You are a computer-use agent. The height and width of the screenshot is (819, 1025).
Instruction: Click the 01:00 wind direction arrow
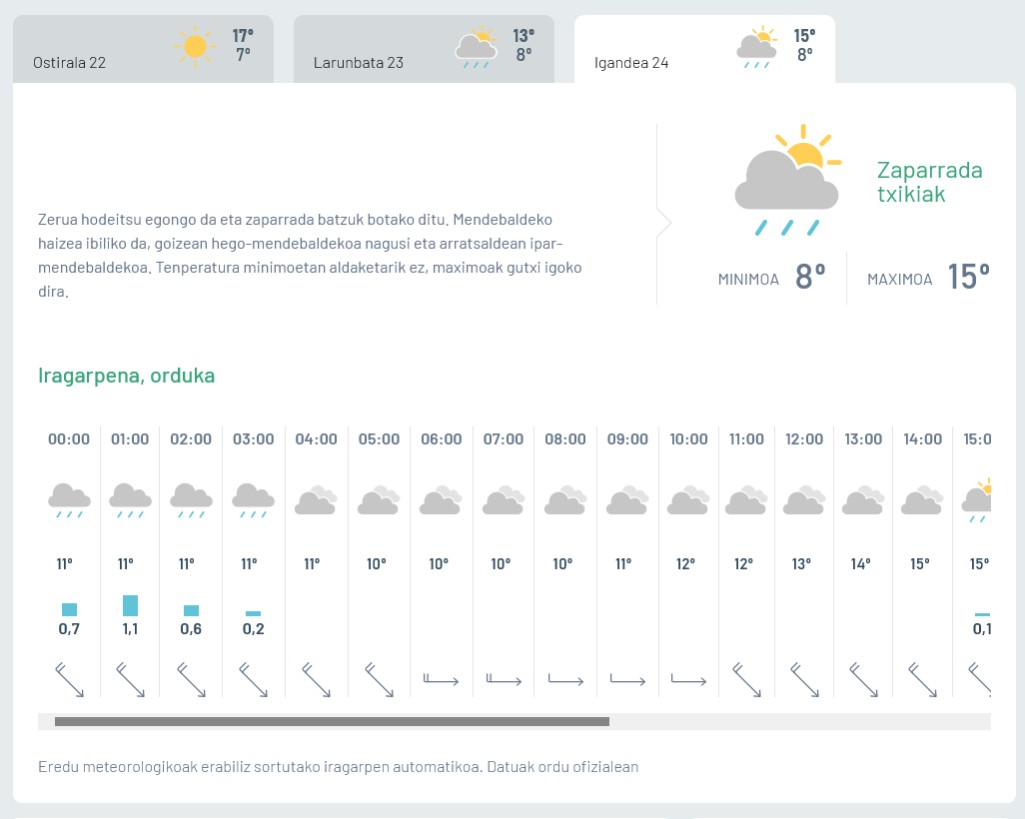click(130, 680)
